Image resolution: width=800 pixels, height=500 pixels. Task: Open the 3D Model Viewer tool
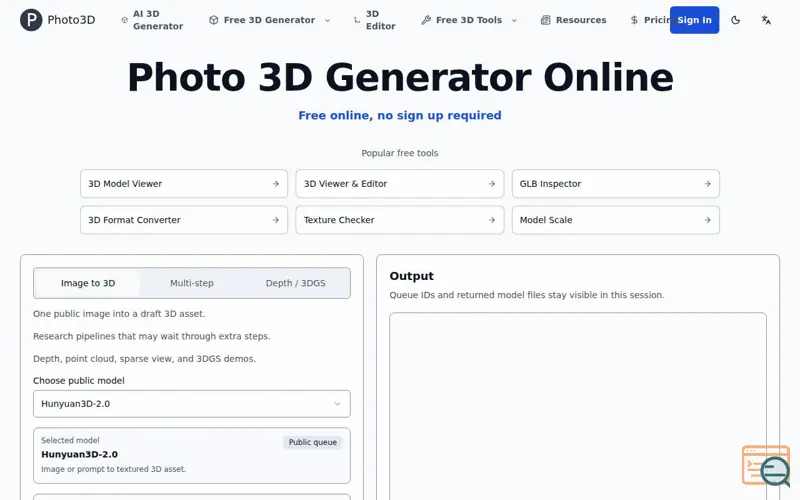pyautogui.click(x=184, y=184)
